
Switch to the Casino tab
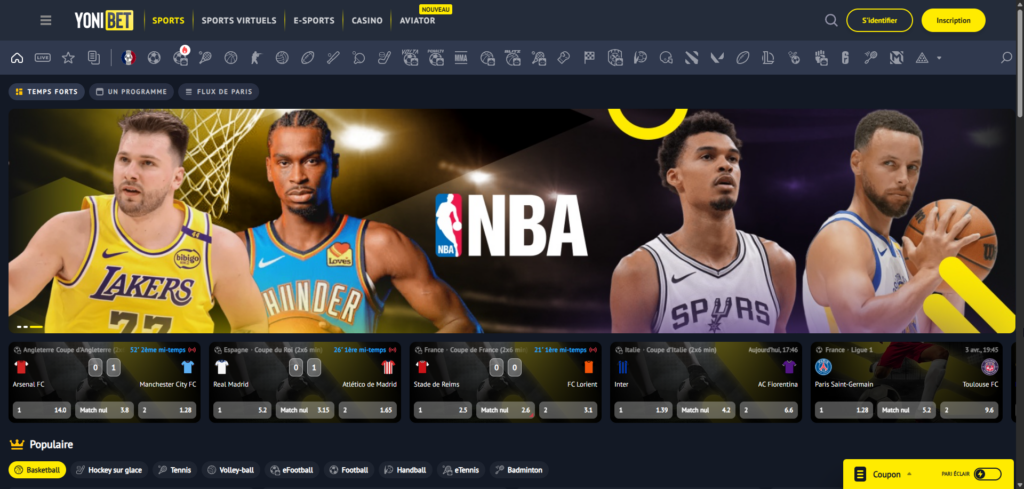(x=366, y=20)
